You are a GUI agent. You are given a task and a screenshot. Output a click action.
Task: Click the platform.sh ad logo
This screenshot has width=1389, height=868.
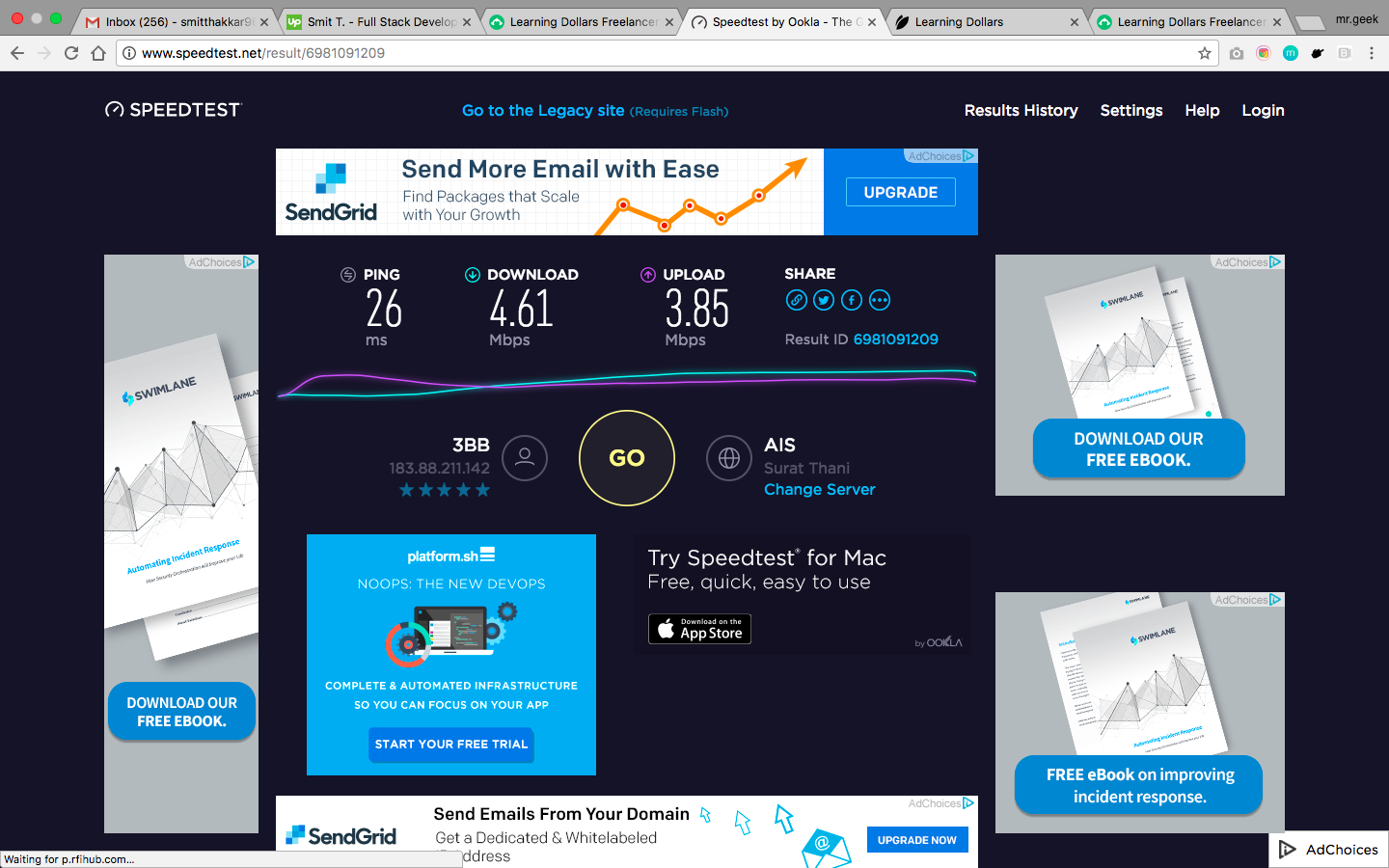(451, 556)
